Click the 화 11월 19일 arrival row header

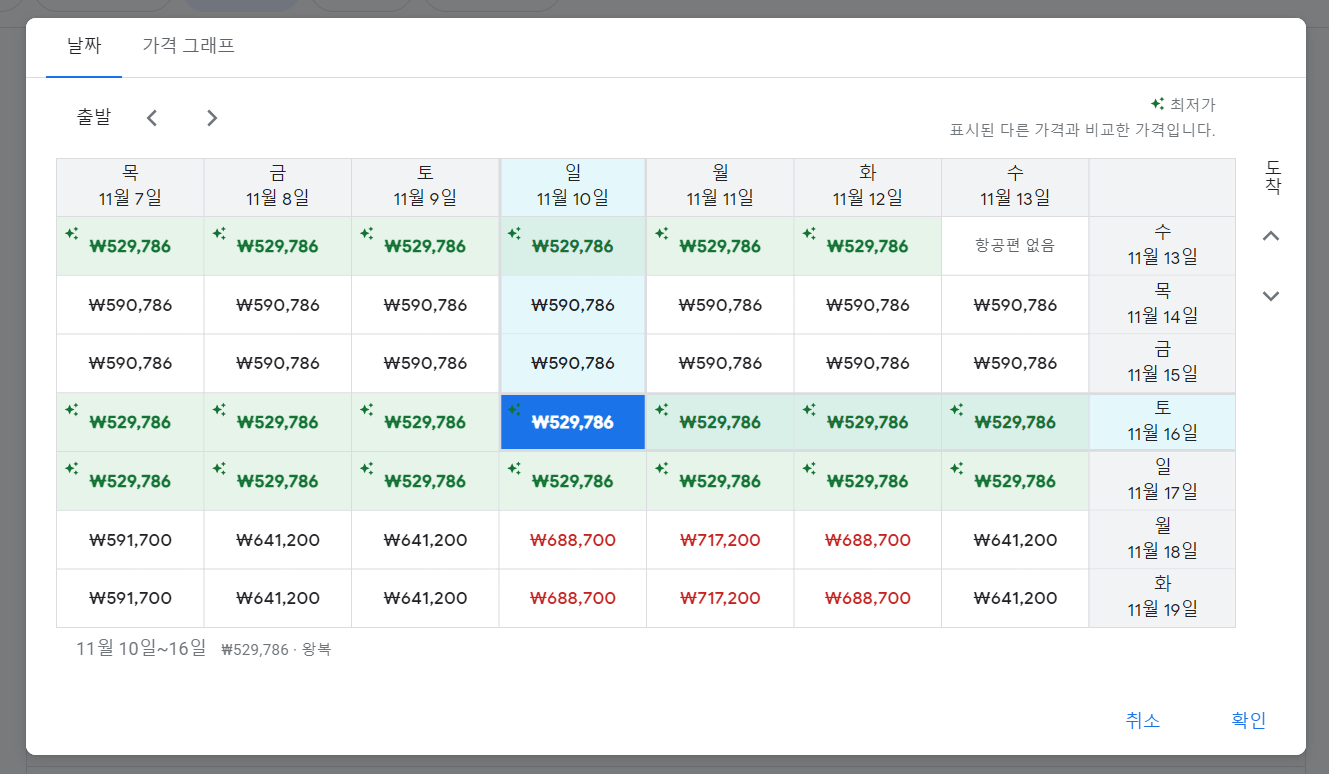[x=1162, y=598]
